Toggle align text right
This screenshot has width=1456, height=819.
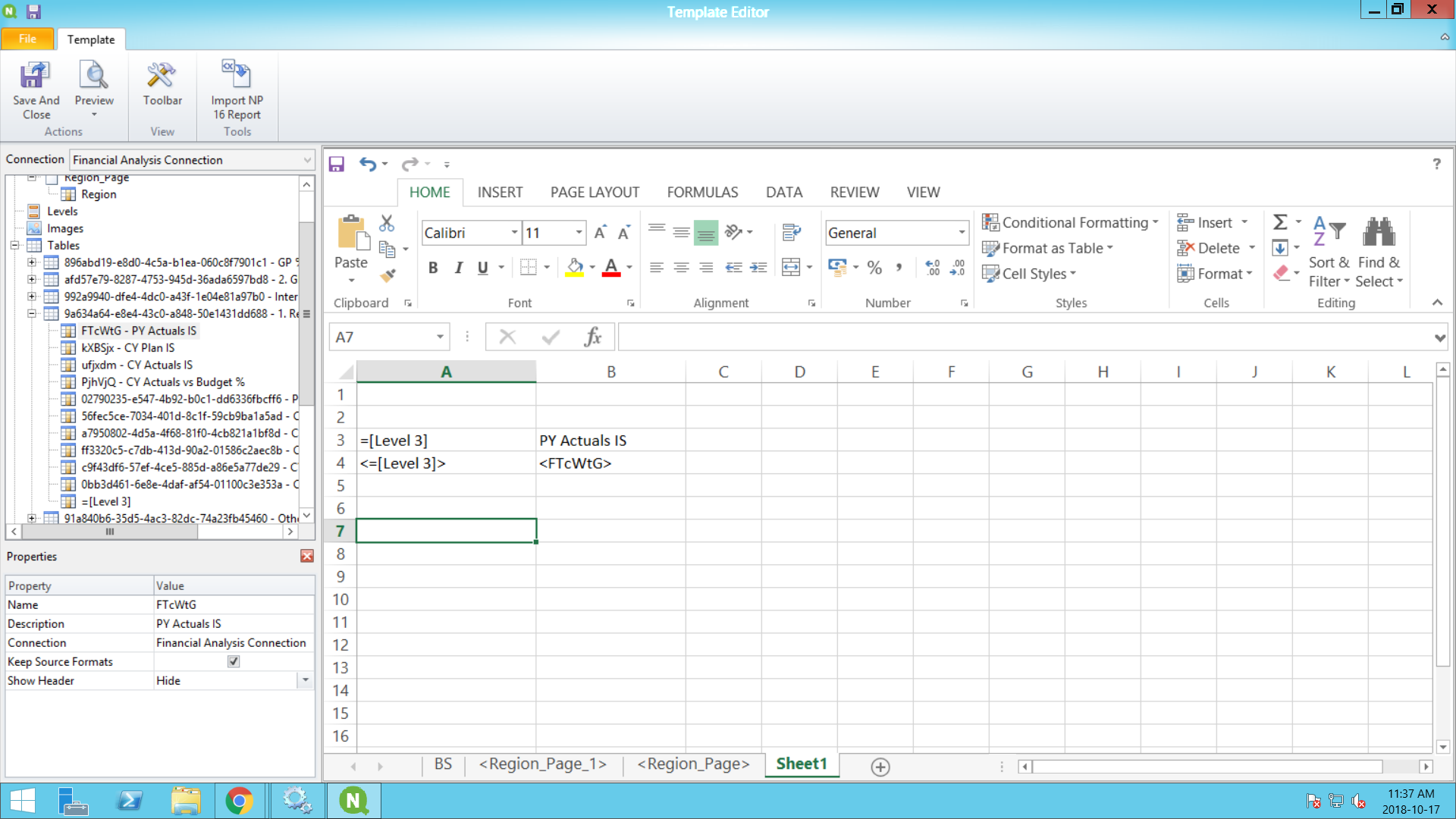coord(706,267)
